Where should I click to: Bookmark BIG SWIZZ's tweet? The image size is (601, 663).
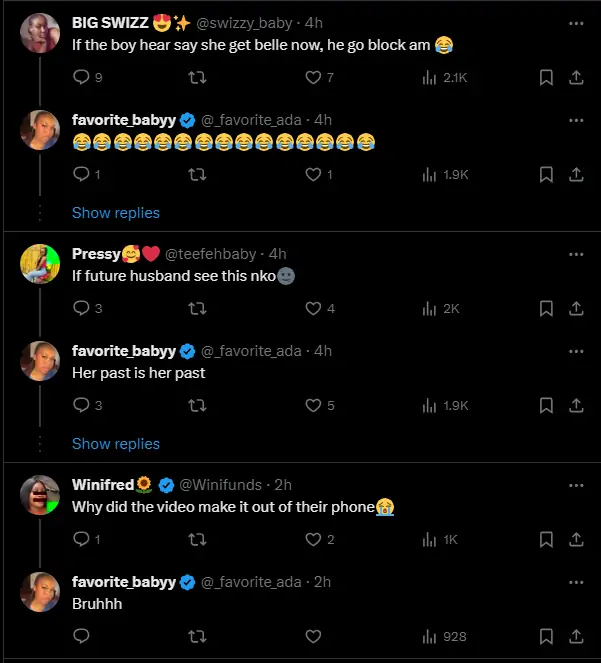tap(546, 77)
